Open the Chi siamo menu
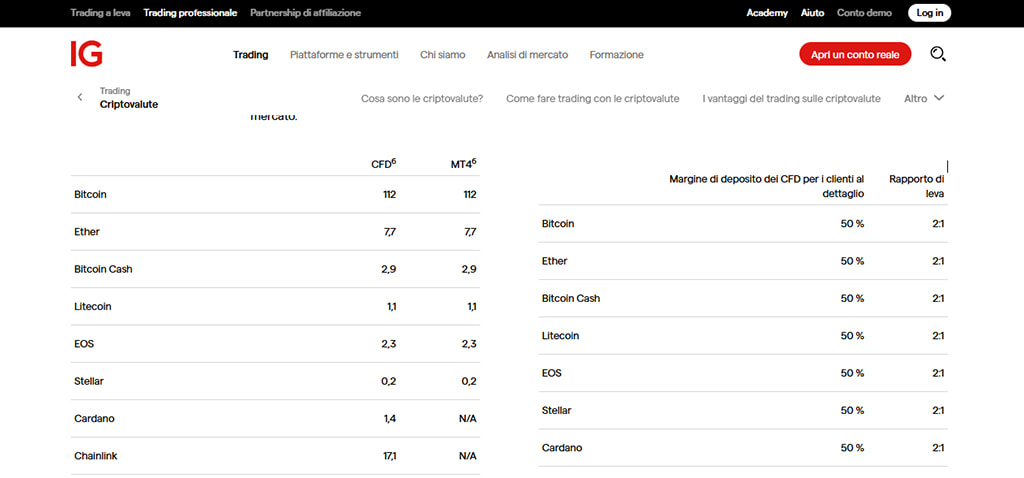 point(443,55)
